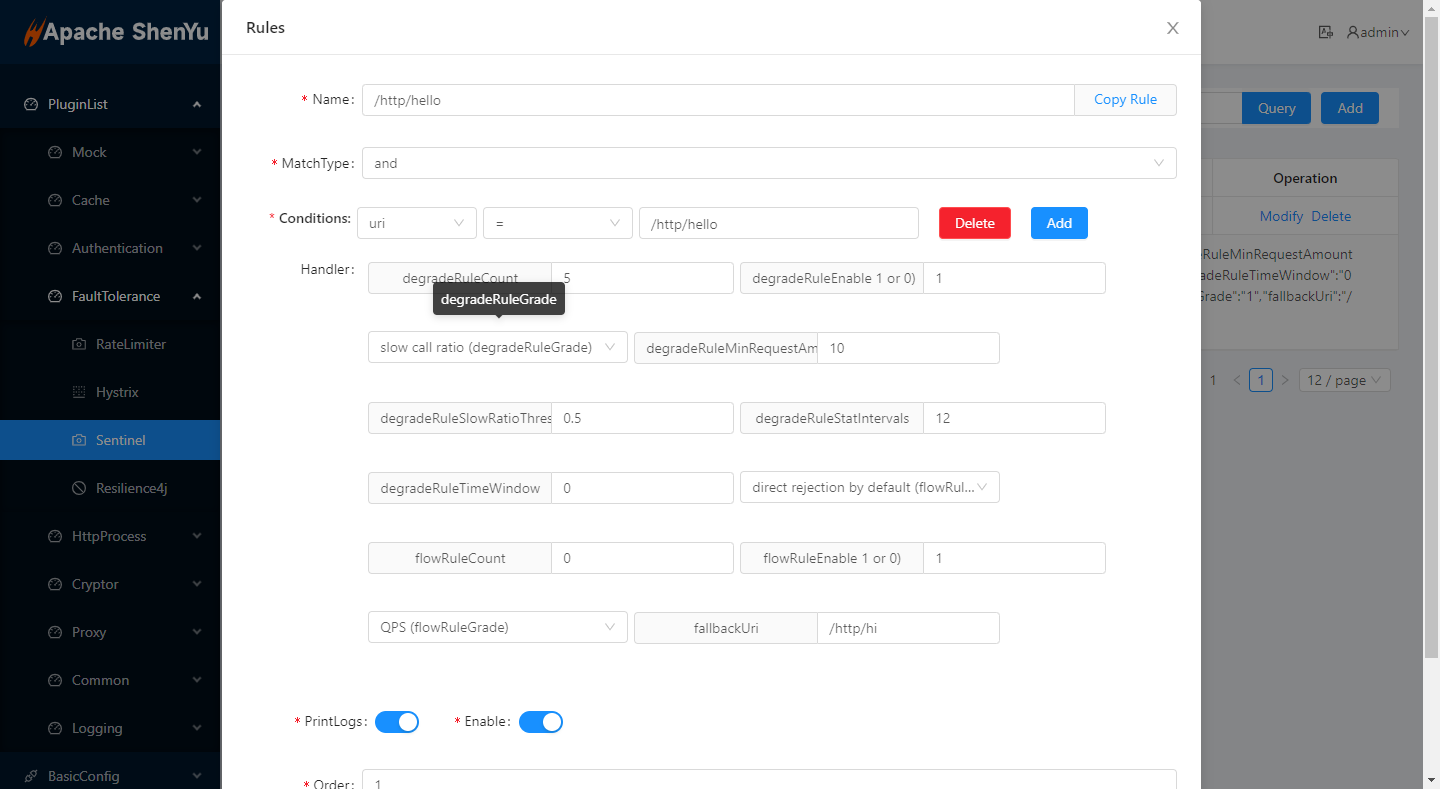Open the MatchType dropdown
The image size is (1440, 789).
[x=769, y=163]
